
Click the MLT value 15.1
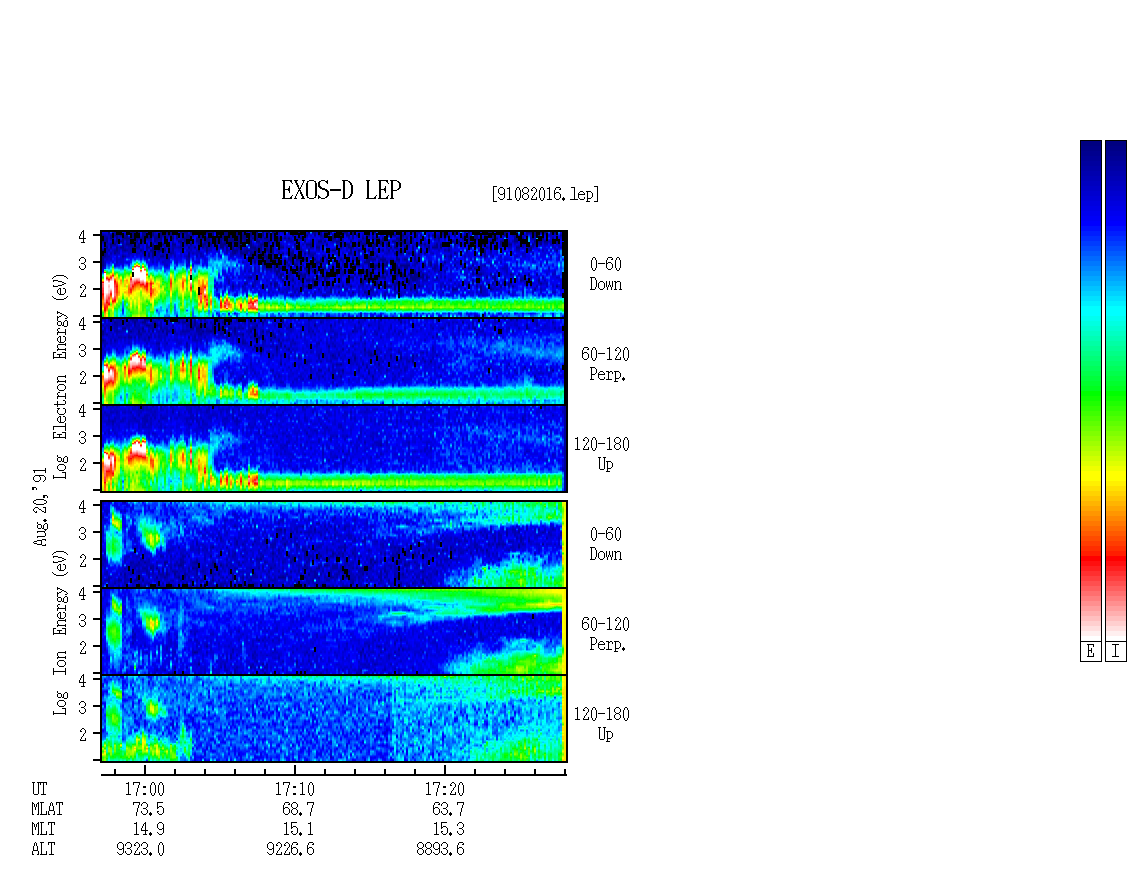[x=298, y=830]
